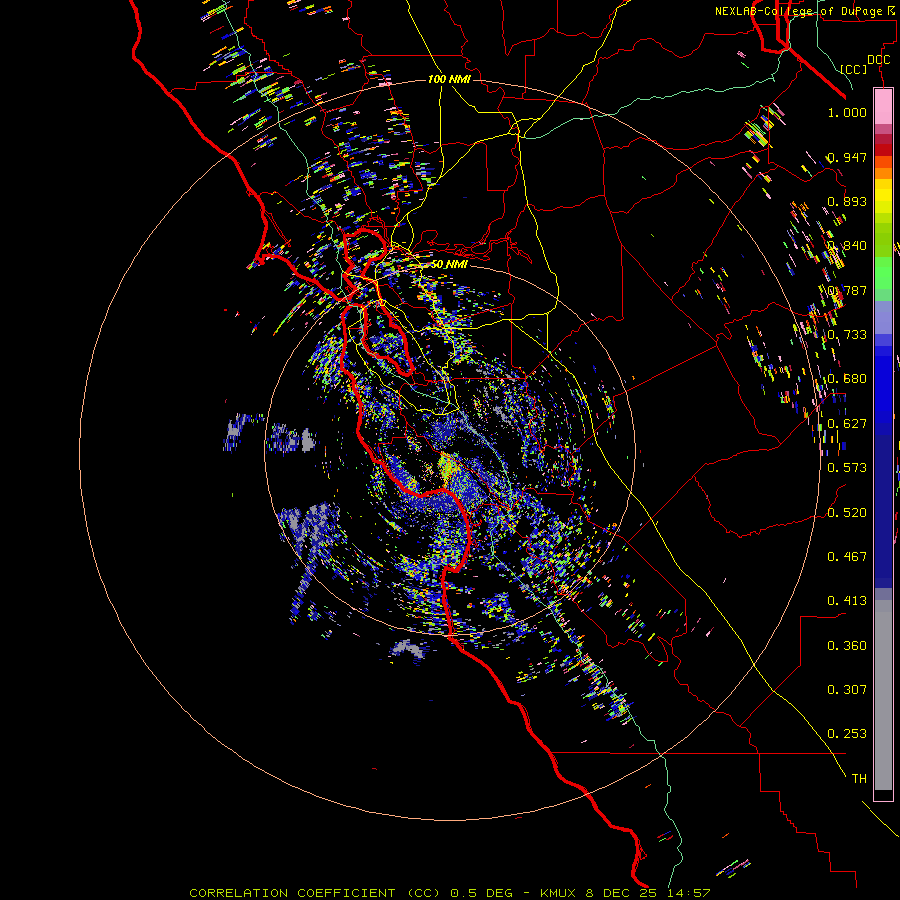Select the 0.893 scale value
Screen dimensions: 900x900
coord(847,201)
